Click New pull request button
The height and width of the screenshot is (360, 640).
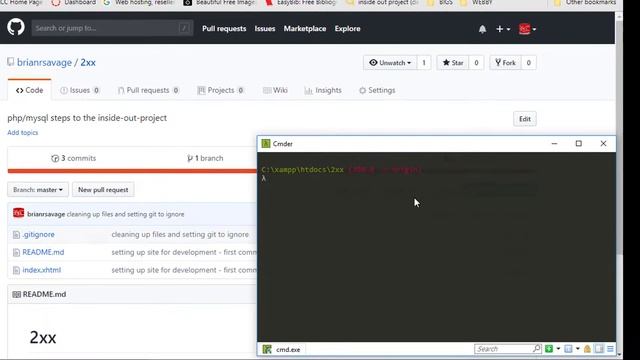coord(103,190)
